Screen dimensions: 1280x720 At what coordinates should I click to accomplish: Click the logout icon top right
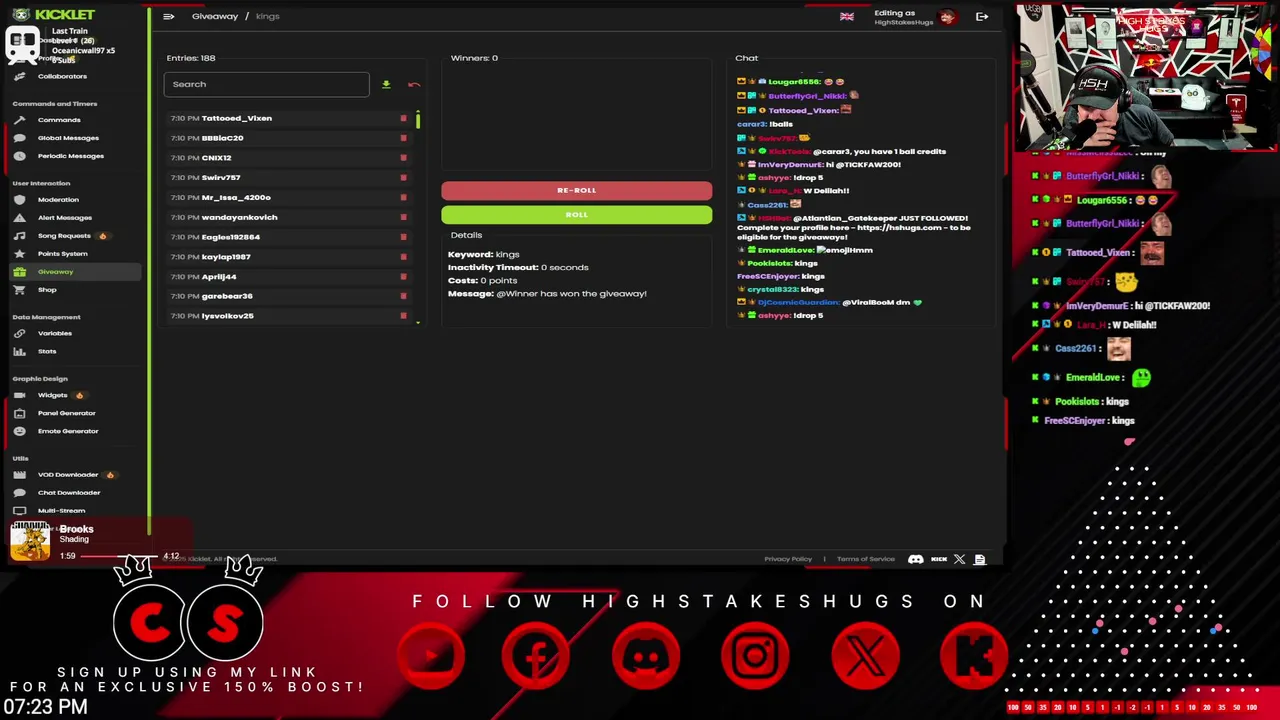click(x=982, y=17)
